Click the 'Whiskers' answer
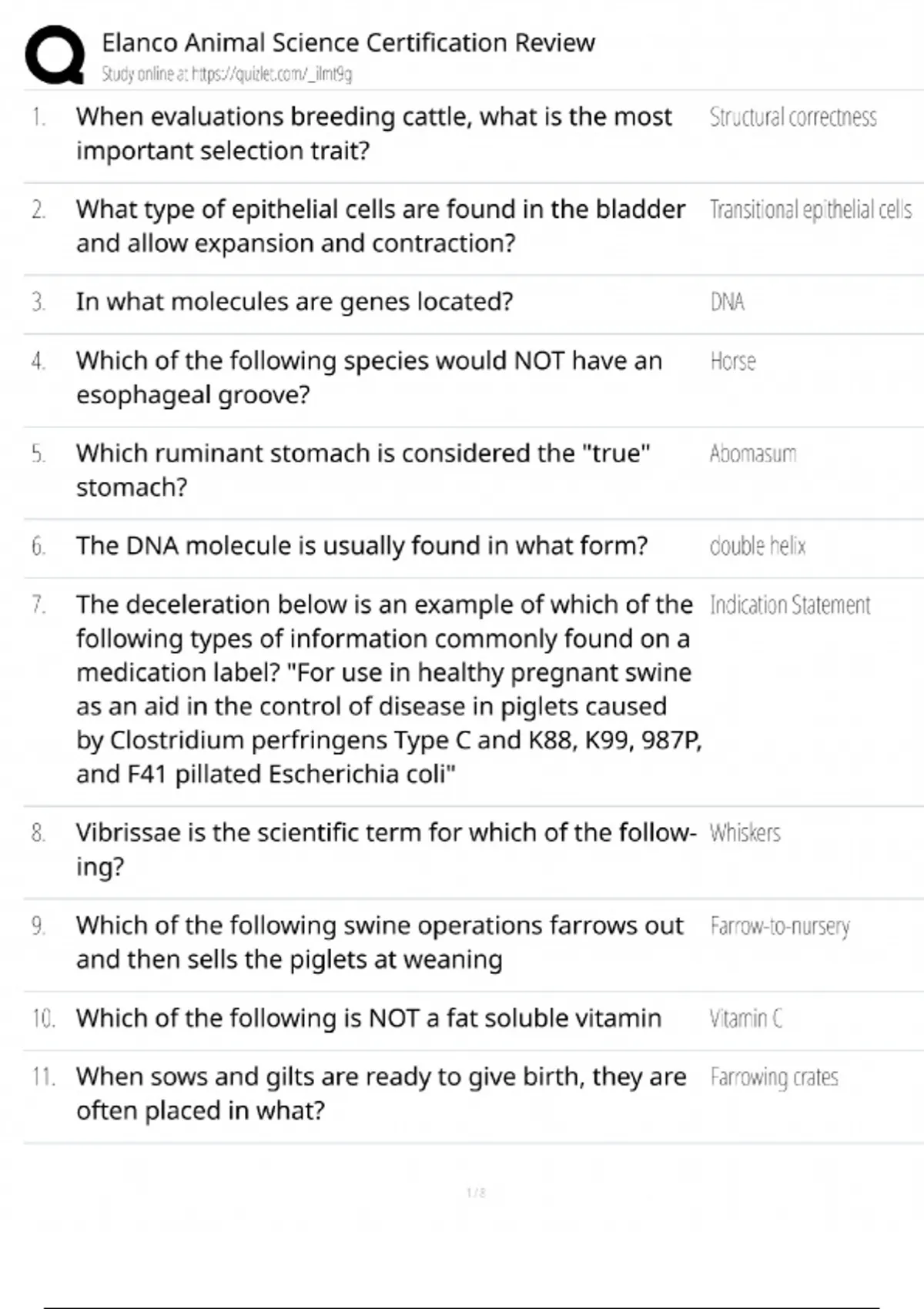This screenshot has width=924, height=1309. [x=745, y=833]
